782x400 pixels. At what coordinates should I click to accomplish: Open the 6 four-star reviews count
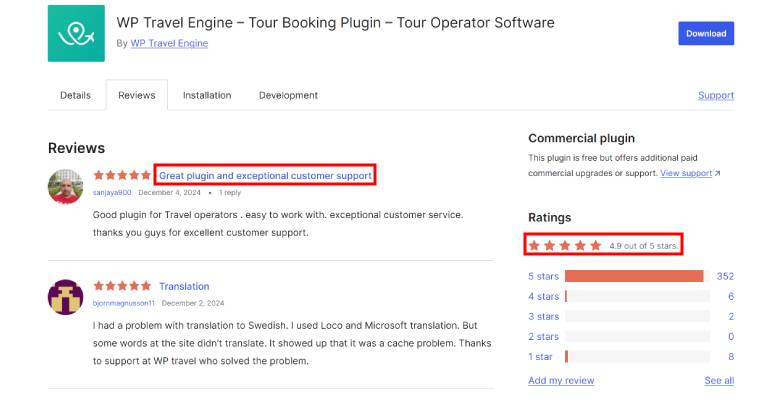tap(731, 296)
